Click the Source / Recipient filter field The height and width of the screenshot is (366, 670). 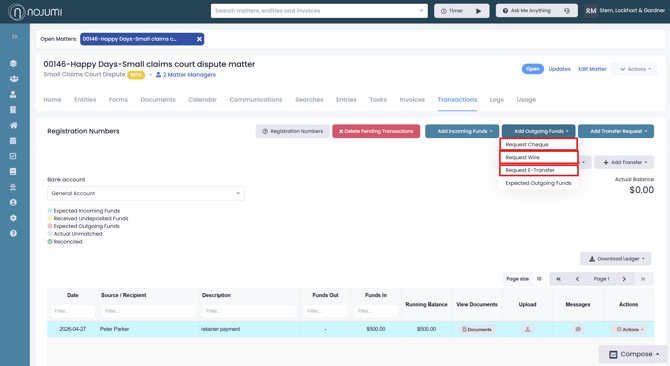pyautogui.click(x=148, y=311)
